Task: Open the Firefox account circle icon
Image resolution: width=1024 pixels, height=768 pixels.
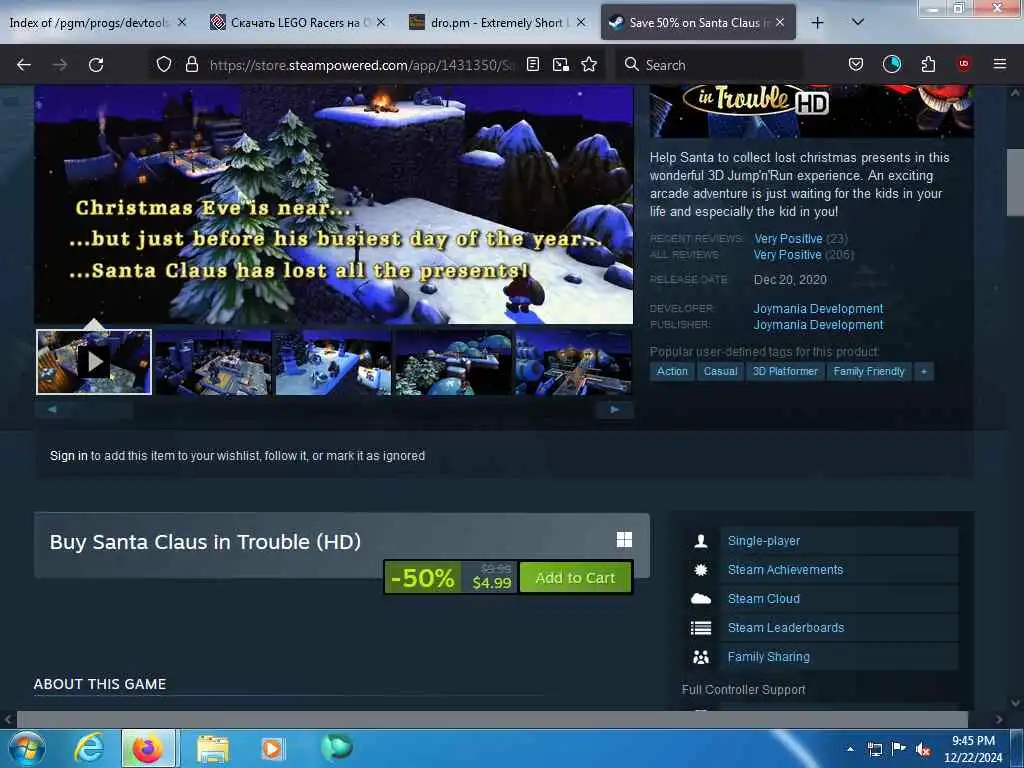Action: [x=891, y=64]
